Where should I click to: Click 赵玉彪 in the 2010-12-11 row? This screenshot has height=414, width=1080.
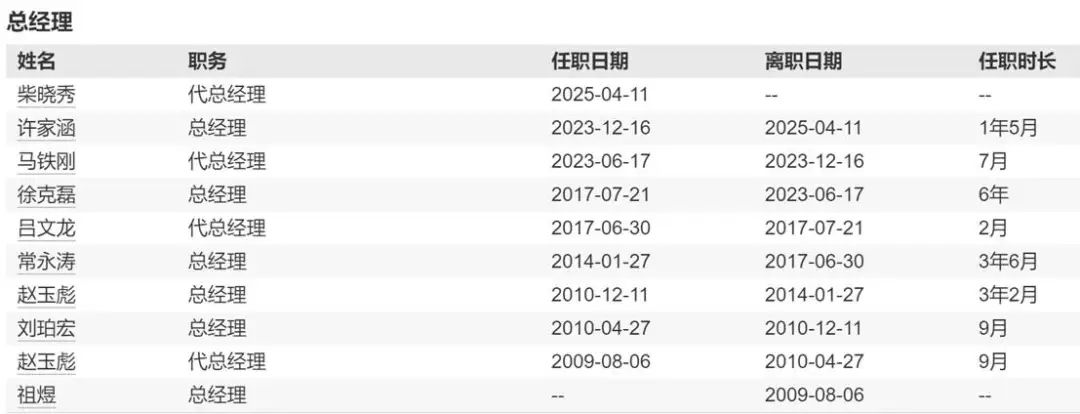click(46, 295)
